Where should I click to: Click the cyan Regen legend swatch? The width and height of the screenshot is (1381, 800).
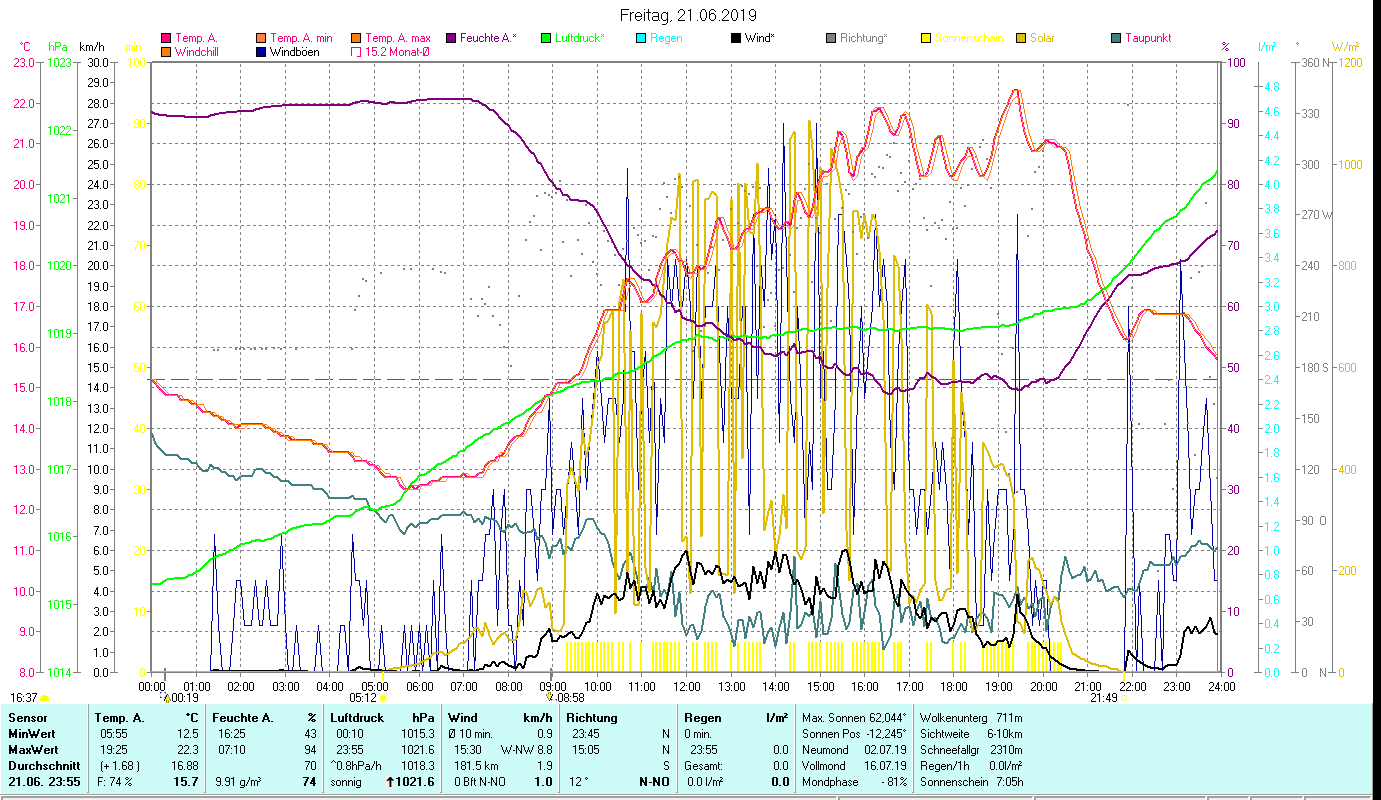pyautogui.click(x=642, y=38)
